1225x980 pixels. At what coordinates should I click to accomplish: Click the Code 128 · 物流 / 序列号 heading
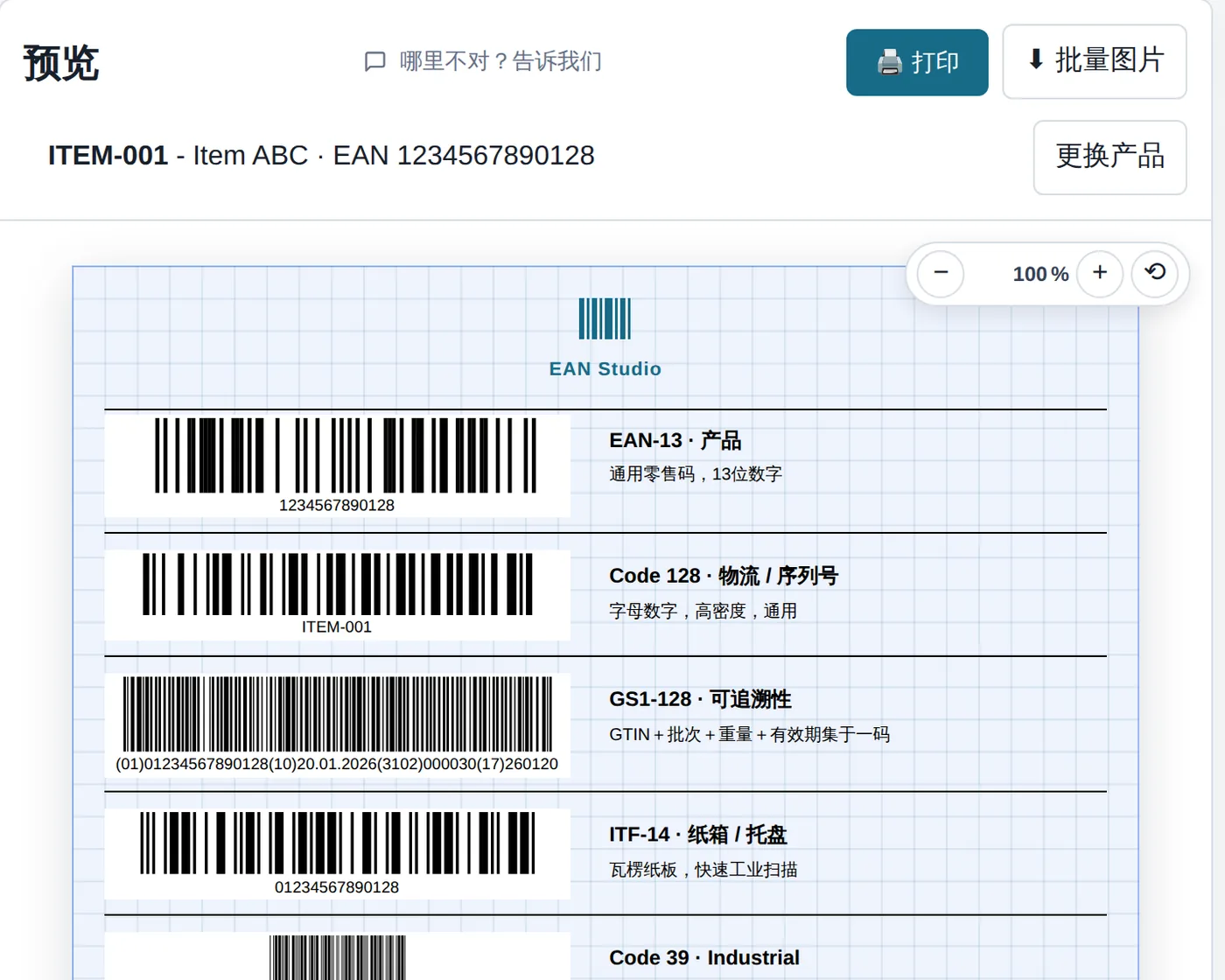click(724, 576)
